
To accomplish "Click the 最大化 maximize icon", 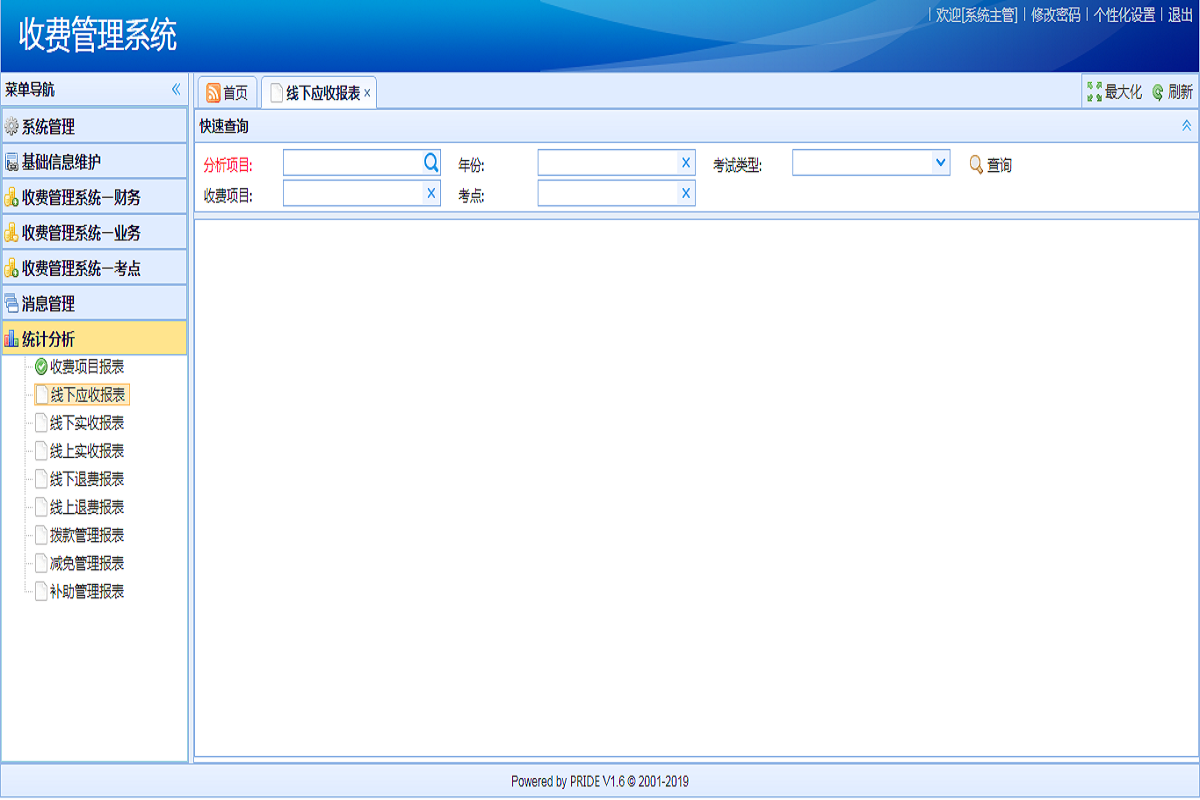I will [x=1095, y=92].
